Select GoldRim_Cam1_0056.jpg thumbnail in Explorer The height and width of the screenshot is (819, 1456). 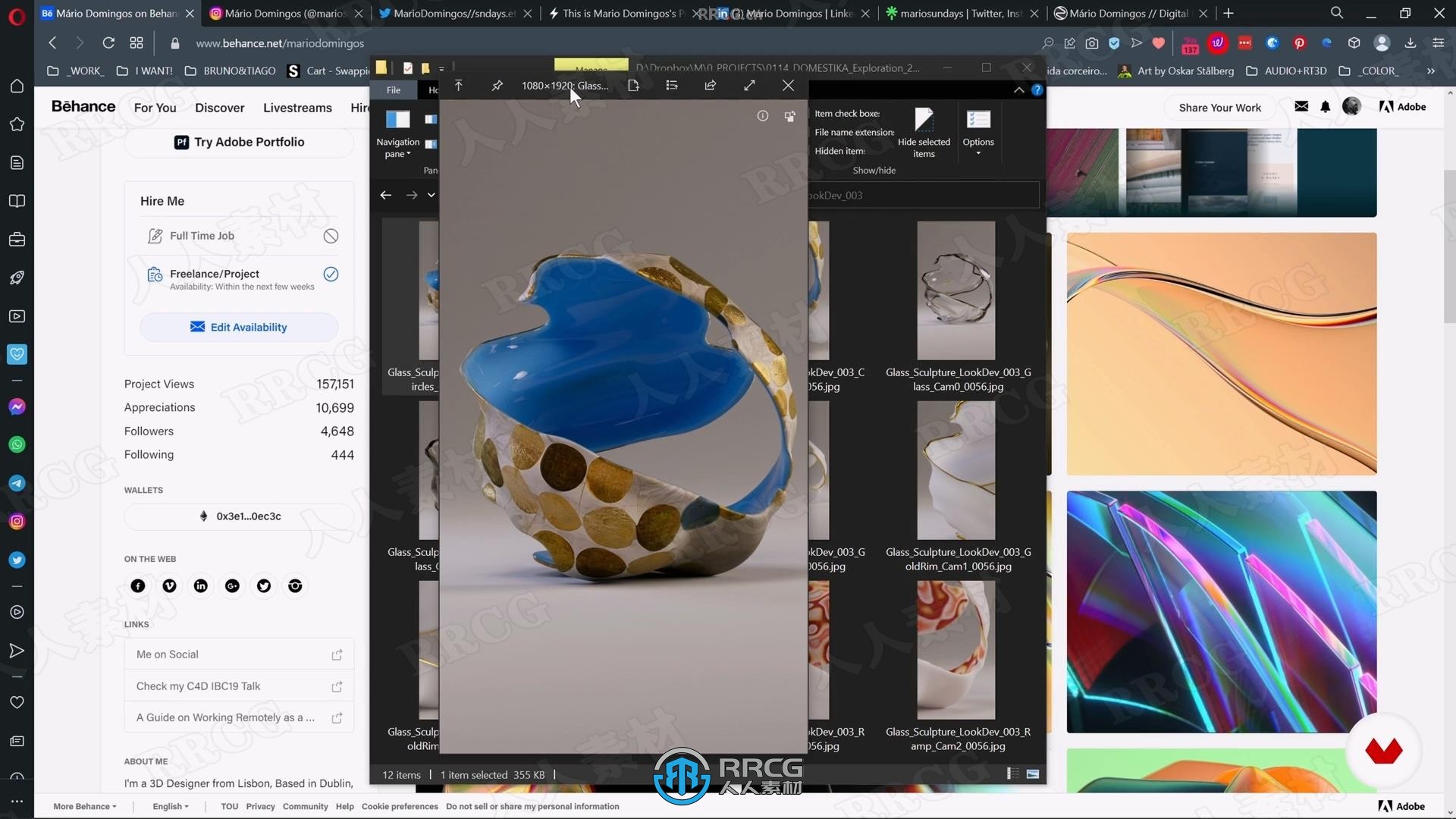pos(956,471)
